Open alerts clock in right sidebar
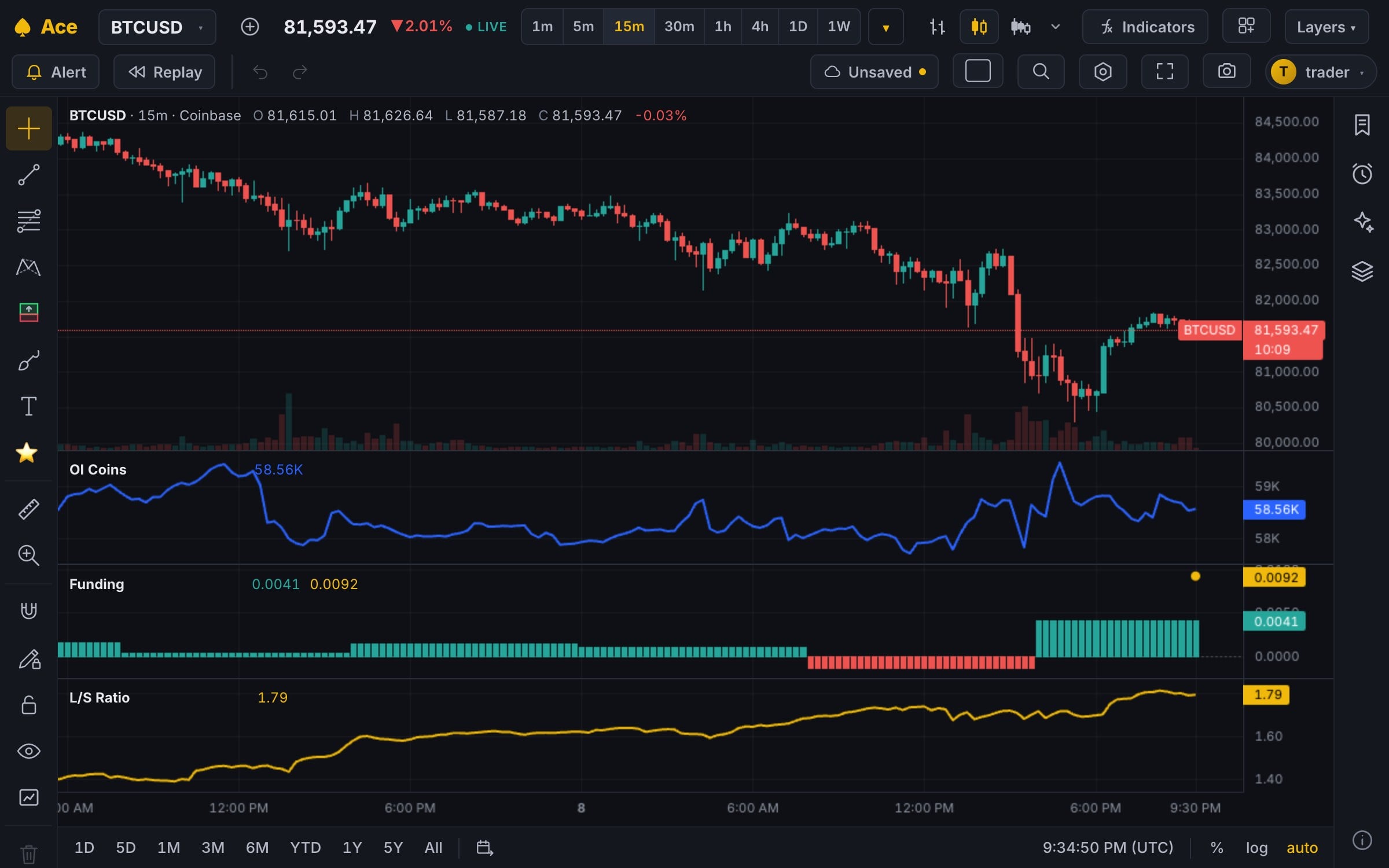 click(x=1362, y=174)
